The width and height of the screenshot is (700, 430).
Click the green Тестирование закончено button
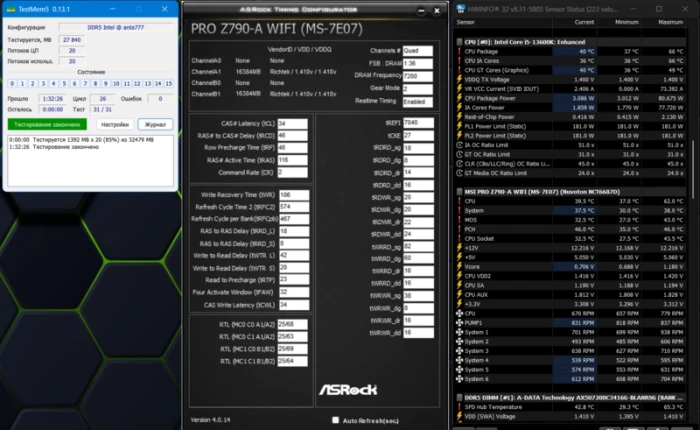(47, 125)
